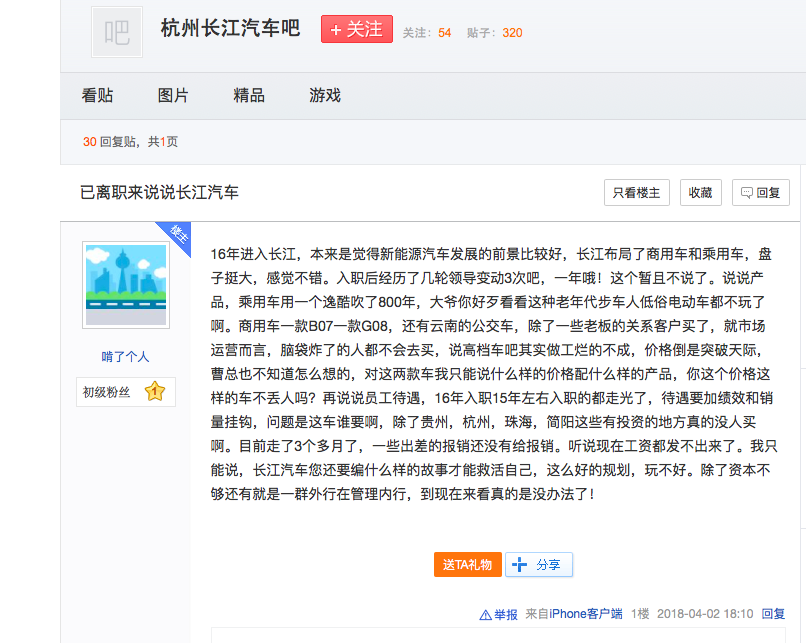
Task: Click the timestamp 2018-04-02 18:10
Action: pos(705,614)
